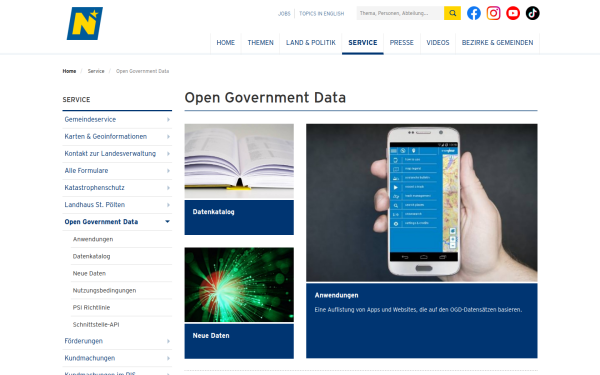This screenshot has width=600, height=375.
Task: Click the smartphone Anwendungen image
Action: [422, 202]
